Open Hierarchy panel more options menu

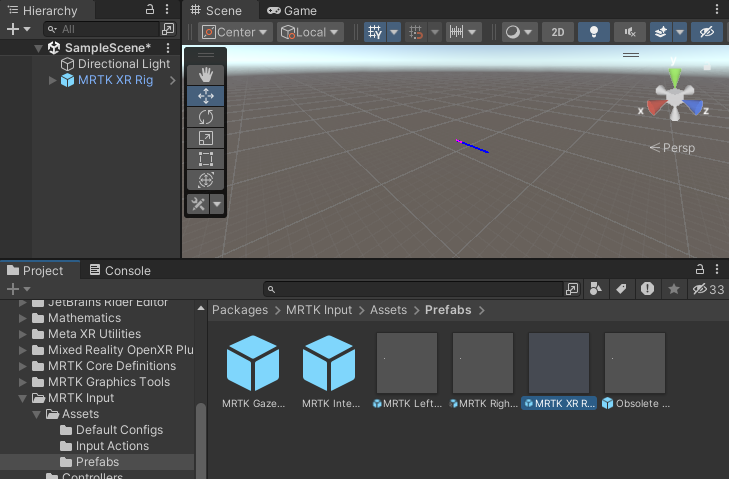coord(167,9)
